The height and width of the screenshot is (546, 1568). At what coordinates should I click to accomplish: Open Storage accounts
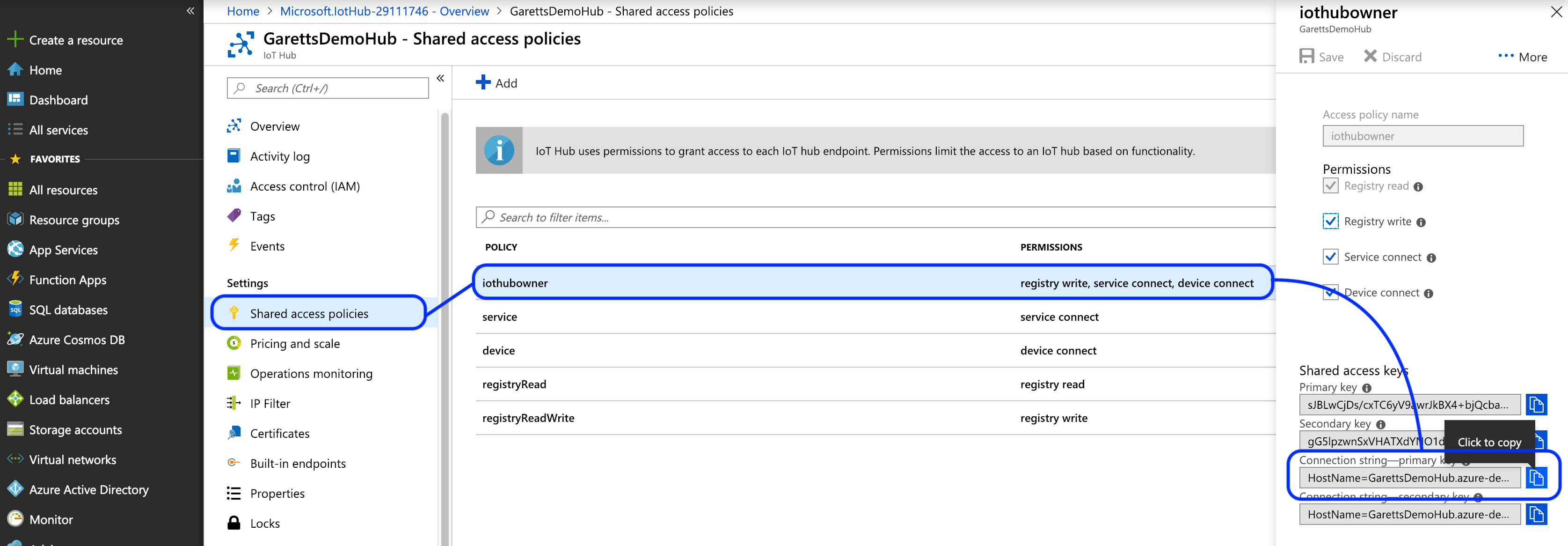(x=75, y=429)
